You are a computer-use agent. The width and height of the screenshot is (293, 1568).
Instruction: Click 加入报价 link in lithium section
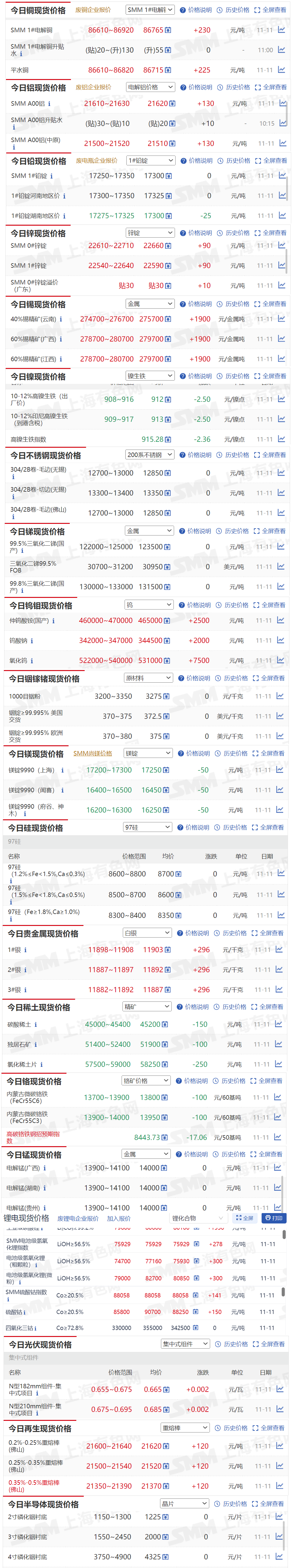[x=119, y=1218]
